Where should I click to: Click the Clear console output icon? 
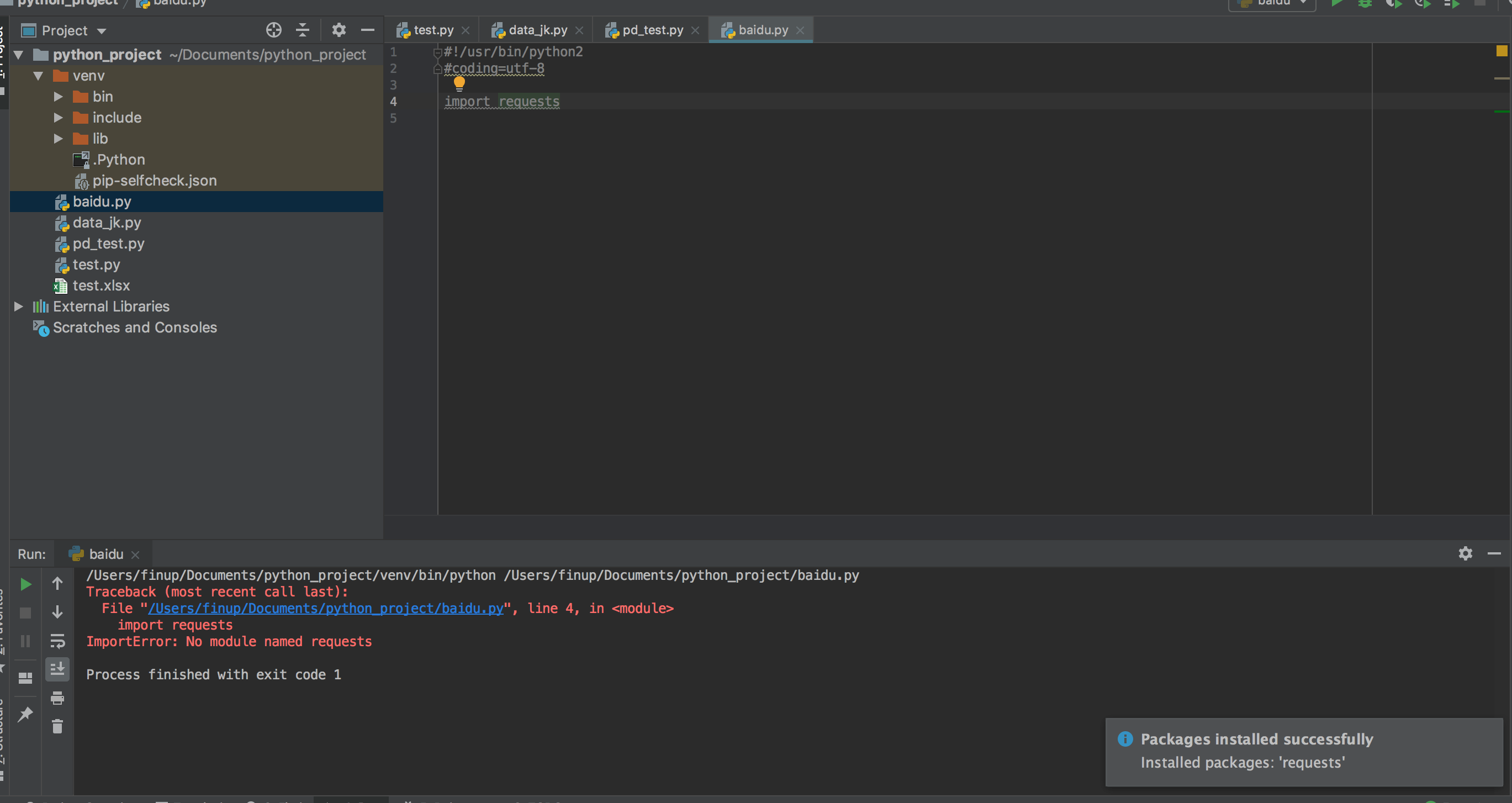click(x=58, y=726)
